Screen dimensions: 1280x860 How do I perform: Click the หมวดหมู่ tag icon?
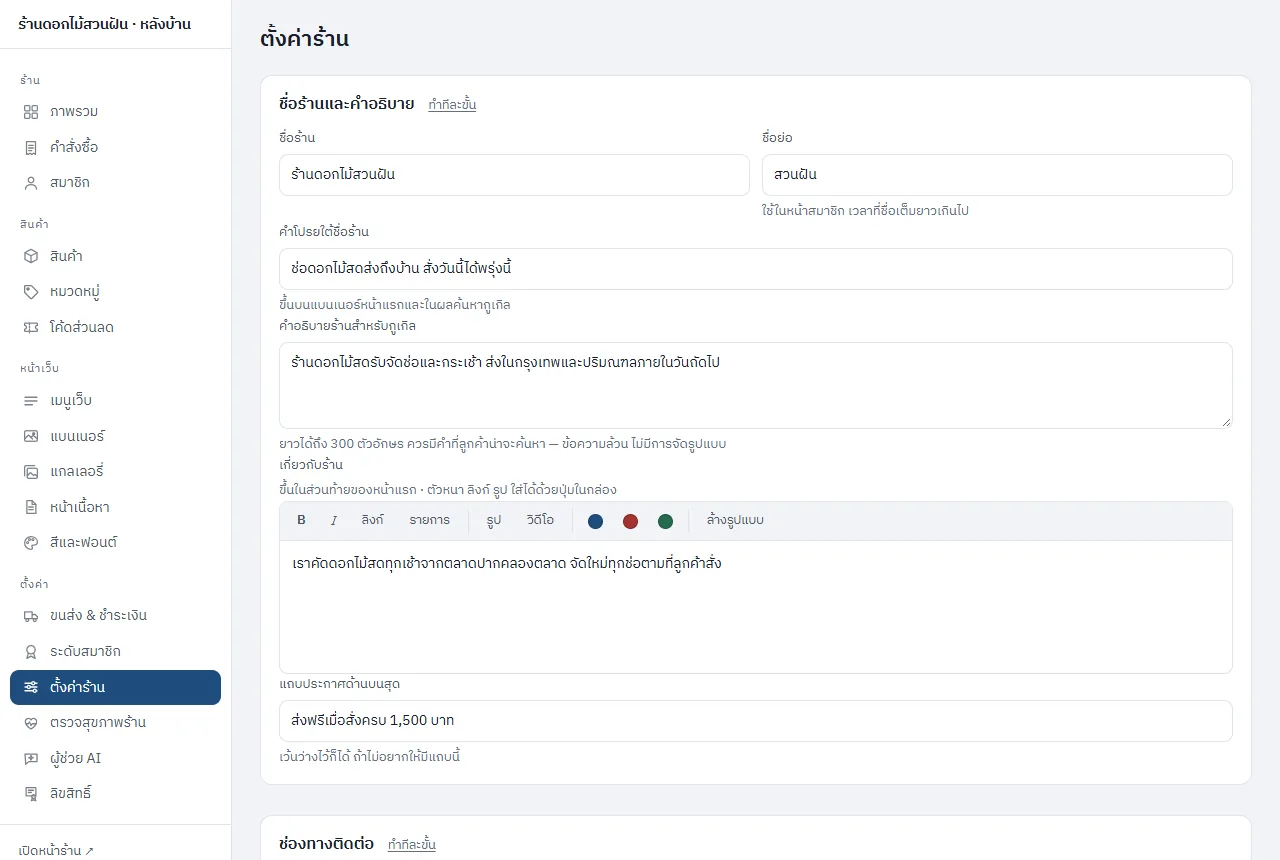click(x=31, y=292)
